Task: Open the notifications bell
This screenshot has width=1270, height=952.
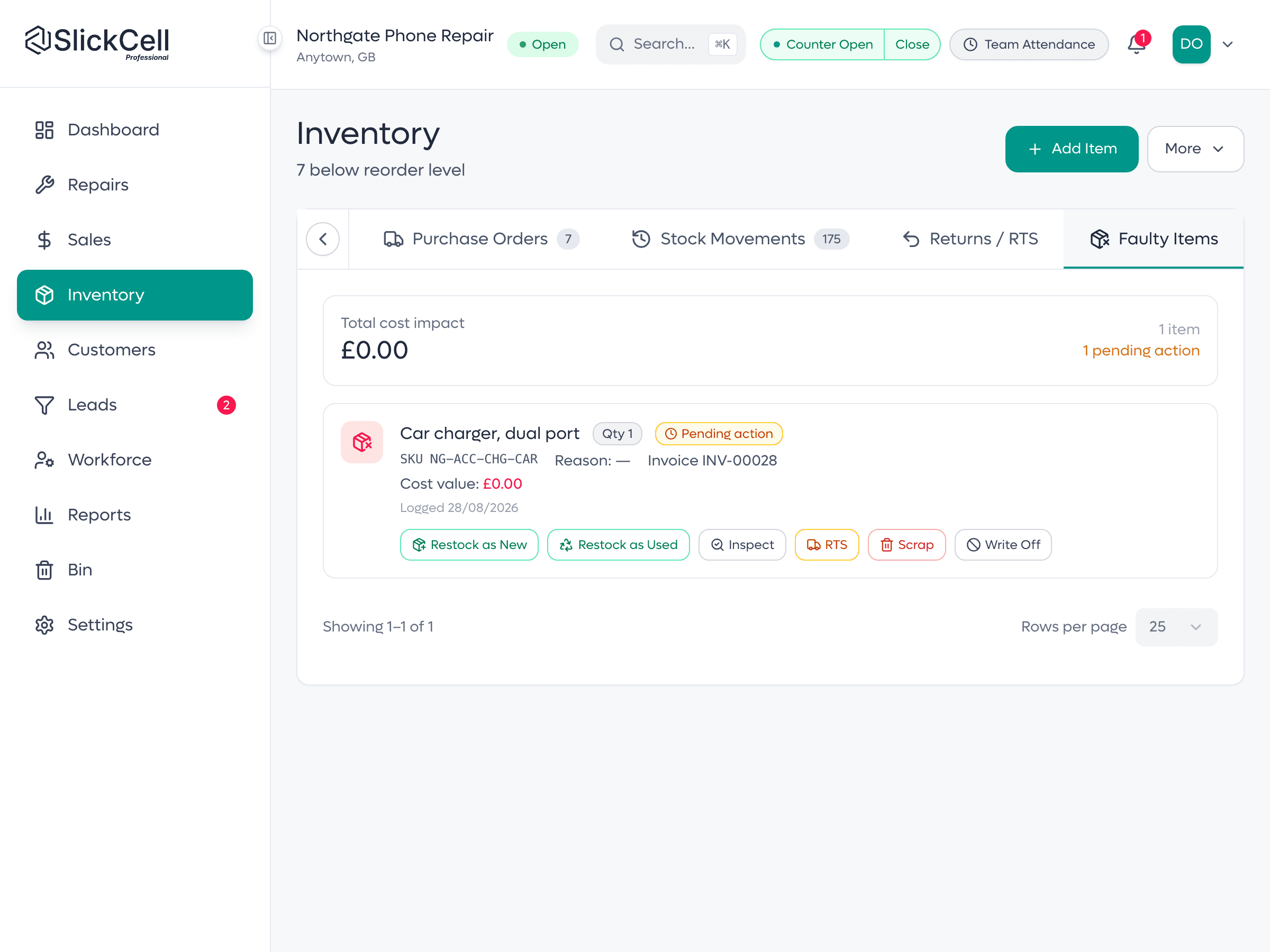Action: [x=1137, y=44]
